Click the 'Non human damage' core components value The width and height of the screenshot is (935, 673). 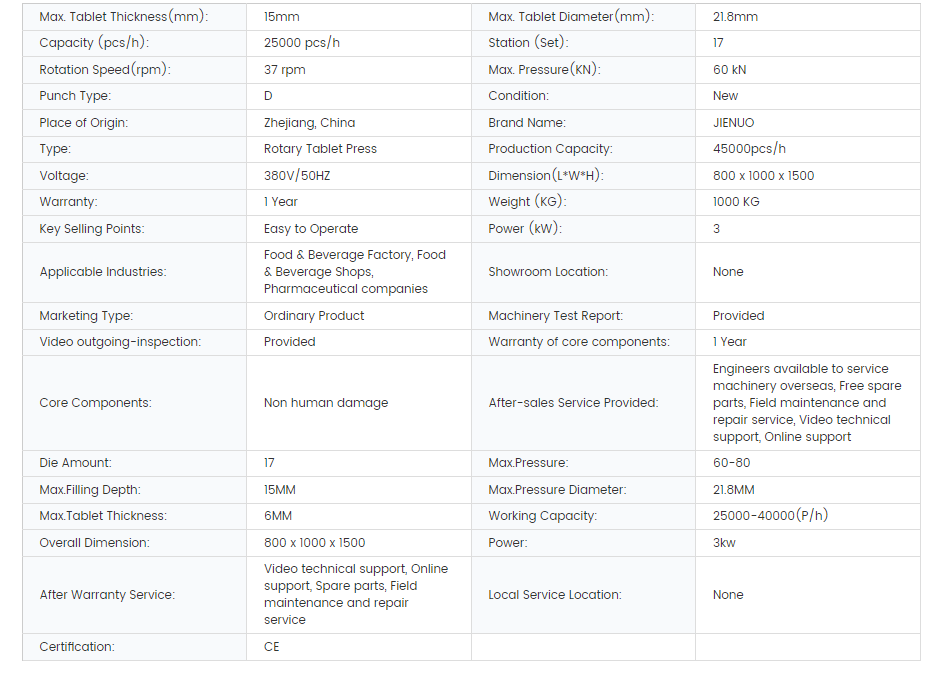point(326,403)
